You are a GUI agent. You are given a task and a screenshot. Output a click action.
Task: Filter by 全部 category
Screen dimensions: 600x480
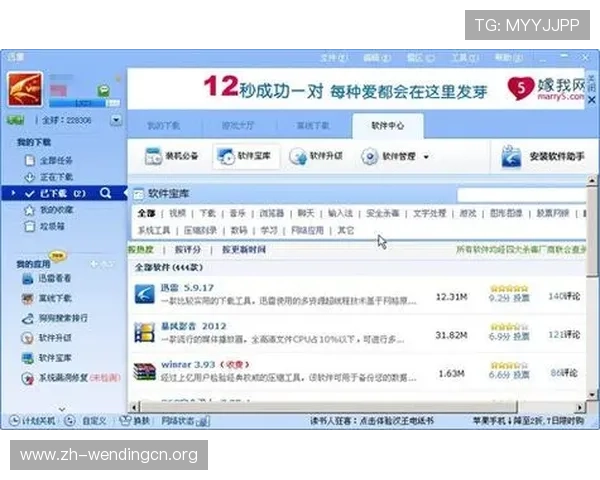147,213
